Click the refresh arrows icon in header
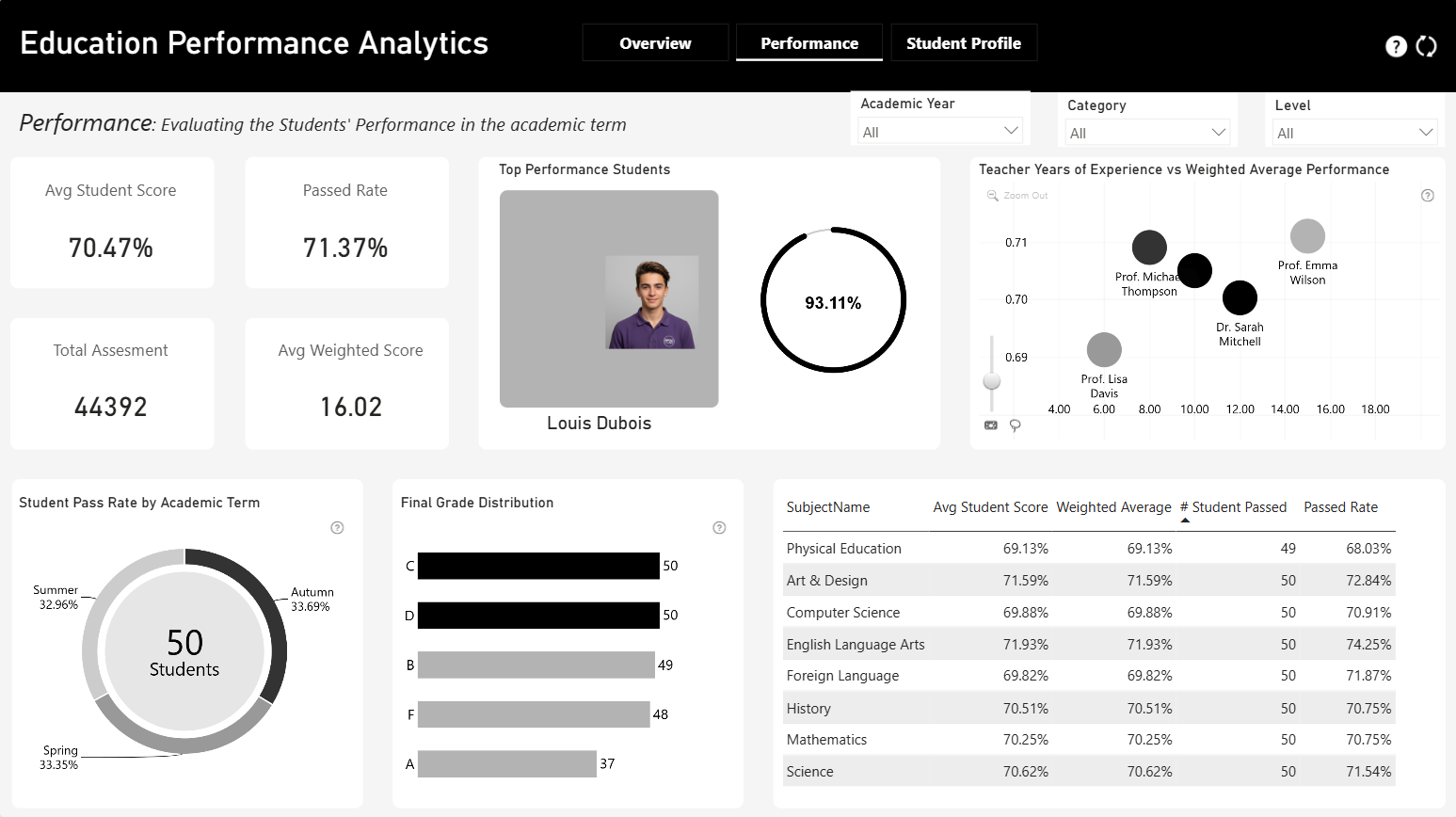This screenshot has width=1456, height=817. 1427,46
